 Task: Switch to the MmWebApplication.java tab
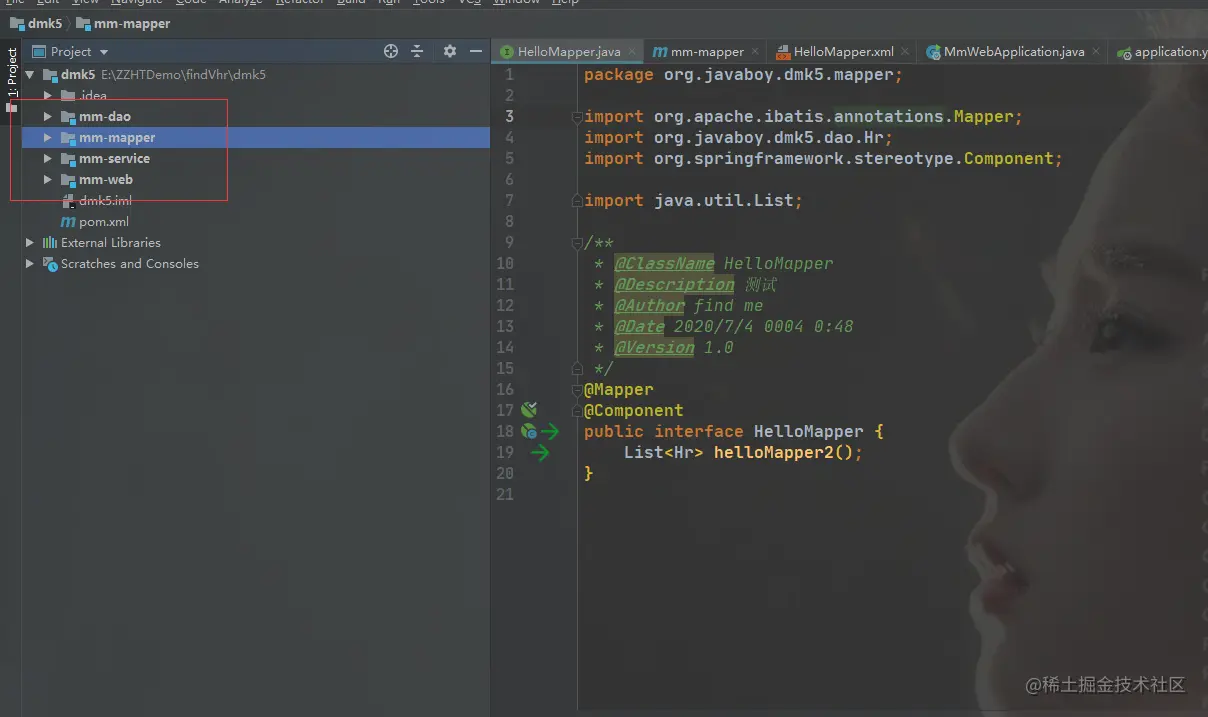tap(1013, 52)
